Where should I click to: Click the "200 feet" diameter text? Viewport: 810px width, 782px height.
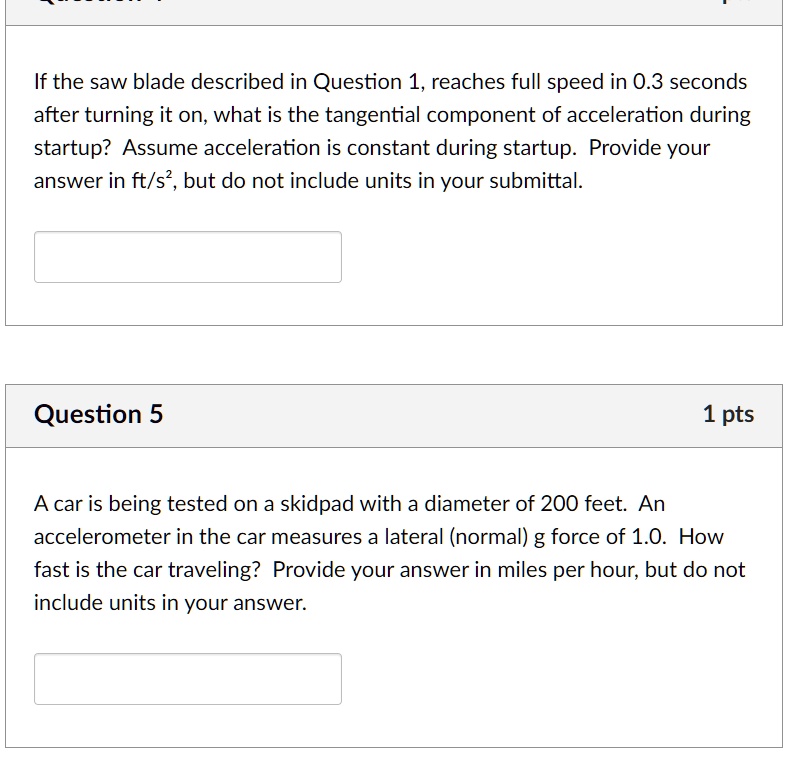582,503
